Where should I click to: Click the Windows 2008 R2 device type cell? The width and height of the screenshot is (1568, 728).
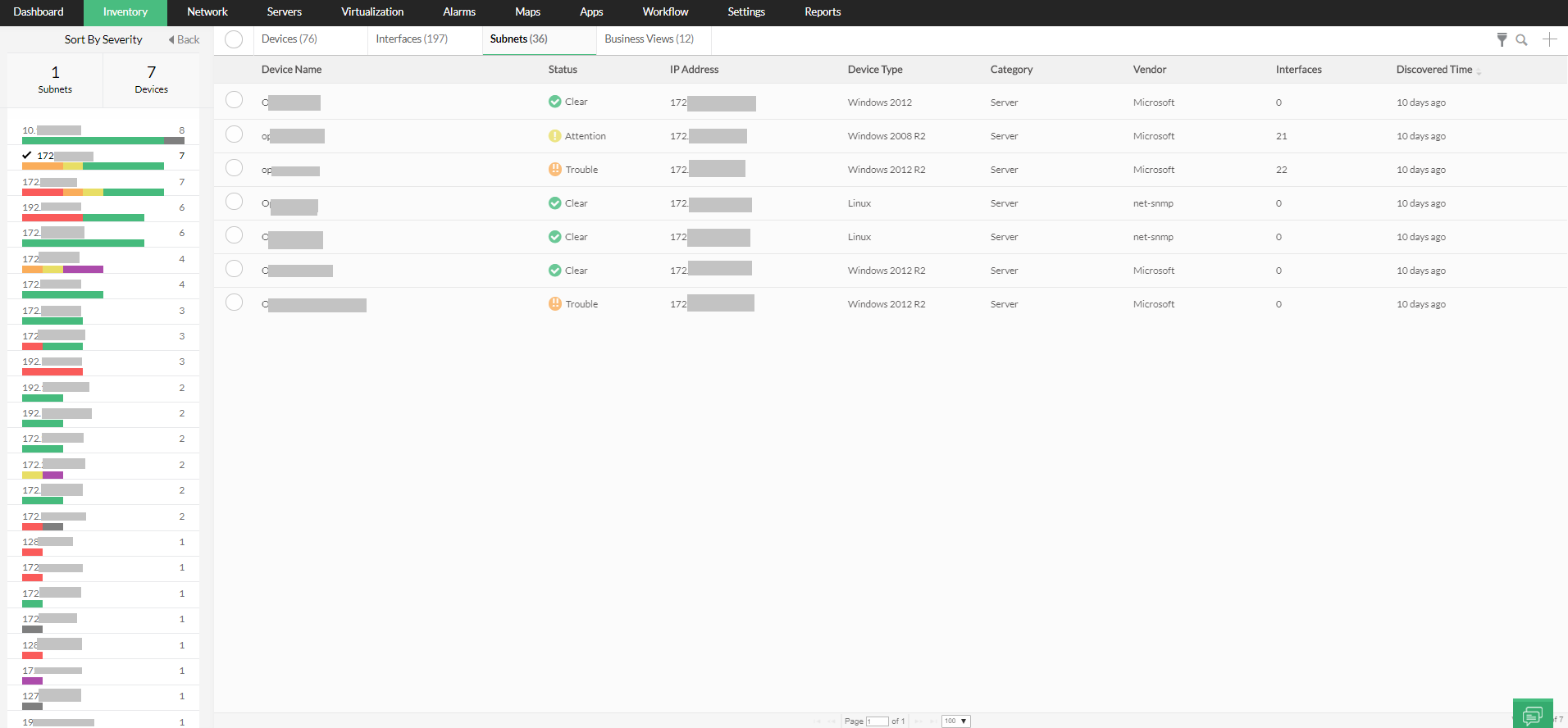click(887, 136)
